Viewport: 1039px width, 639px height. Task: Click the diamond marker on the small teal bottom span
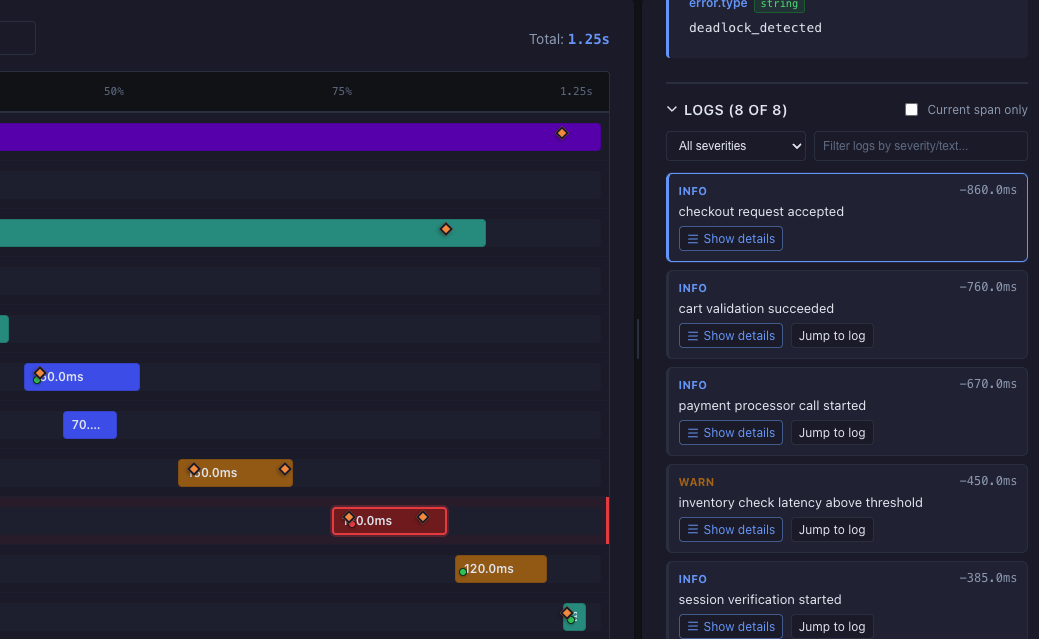tap(567, 612)
